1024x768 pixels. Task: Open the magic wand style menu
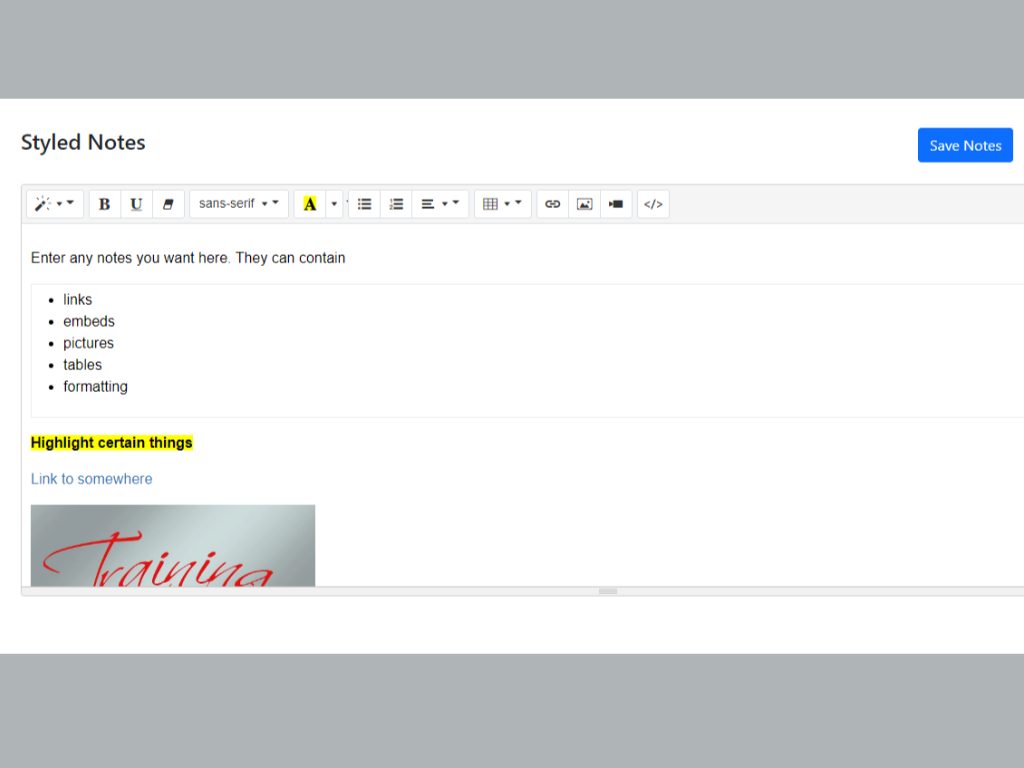pyautogui.click(x=54, y=204)
